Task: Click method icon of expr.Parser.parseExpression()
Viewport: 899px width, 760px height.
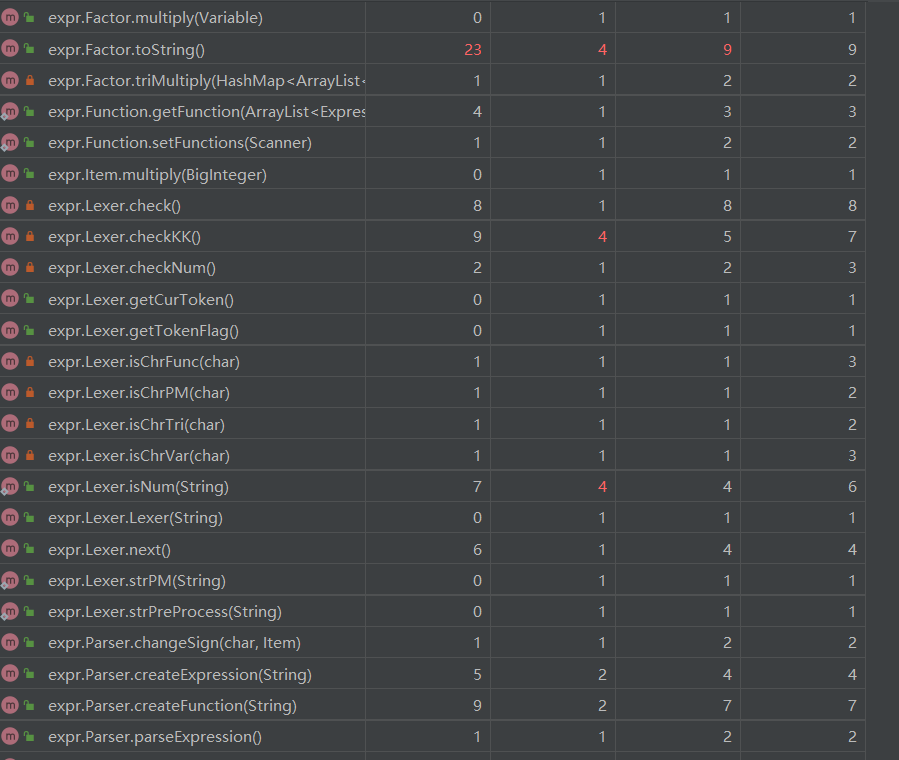Action: 10,736
